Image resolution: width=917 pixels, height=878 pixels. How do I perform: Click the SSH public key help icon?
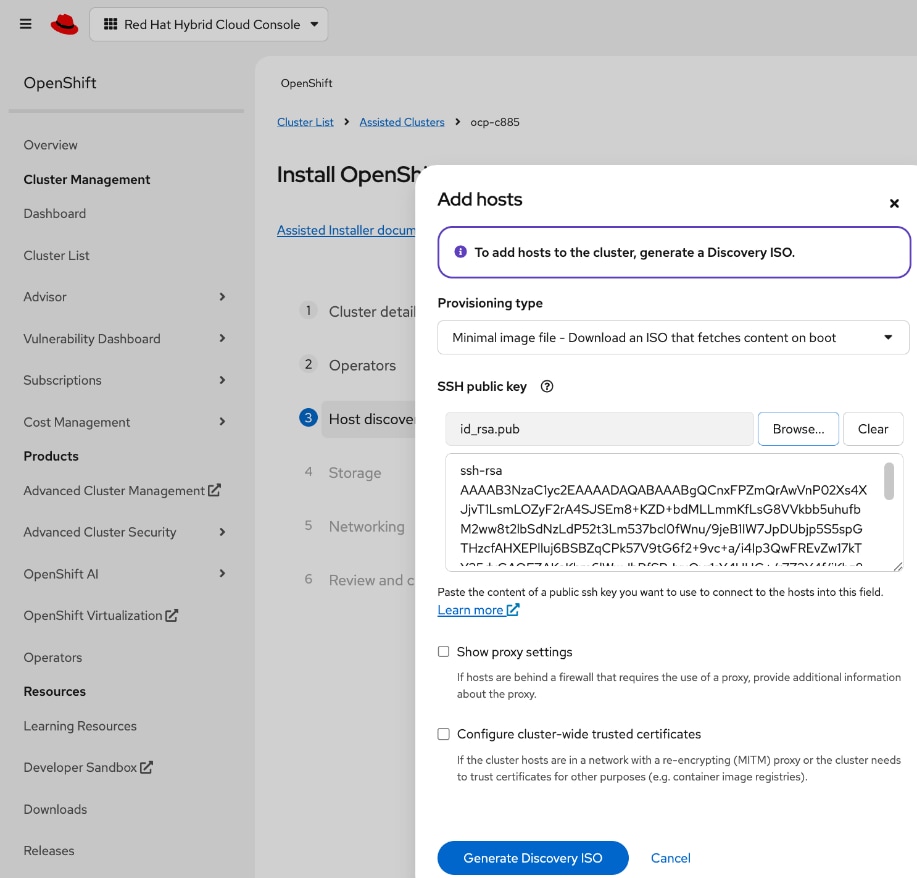click(x=546, y=386)
